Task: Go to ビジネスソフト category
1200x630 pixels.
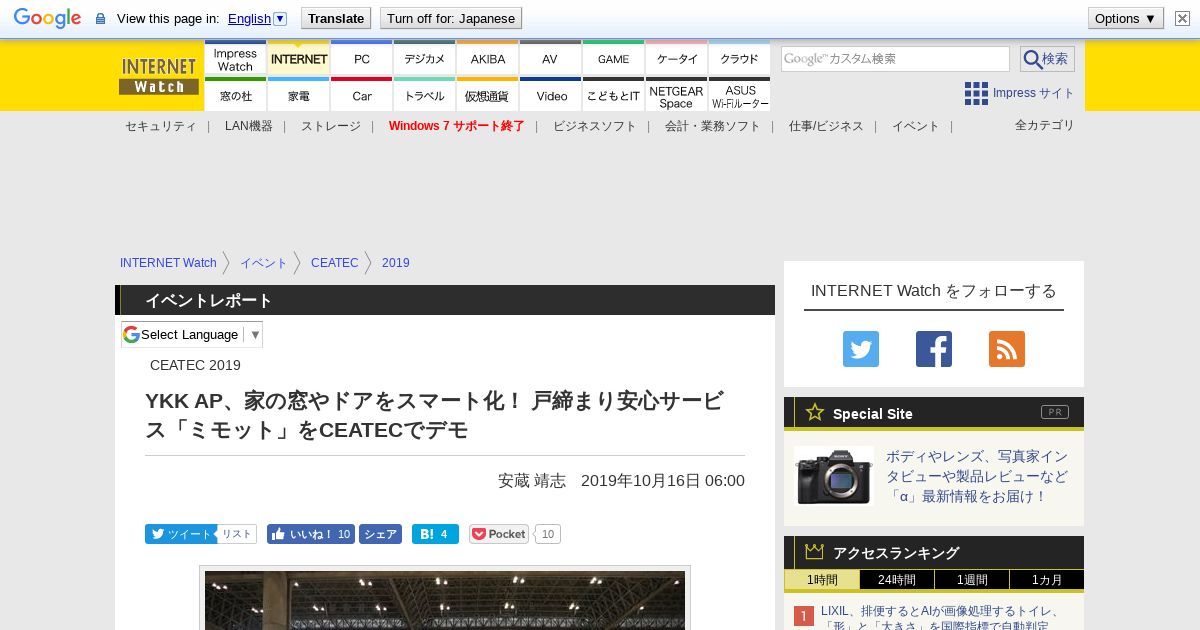Action: point(594,126)
